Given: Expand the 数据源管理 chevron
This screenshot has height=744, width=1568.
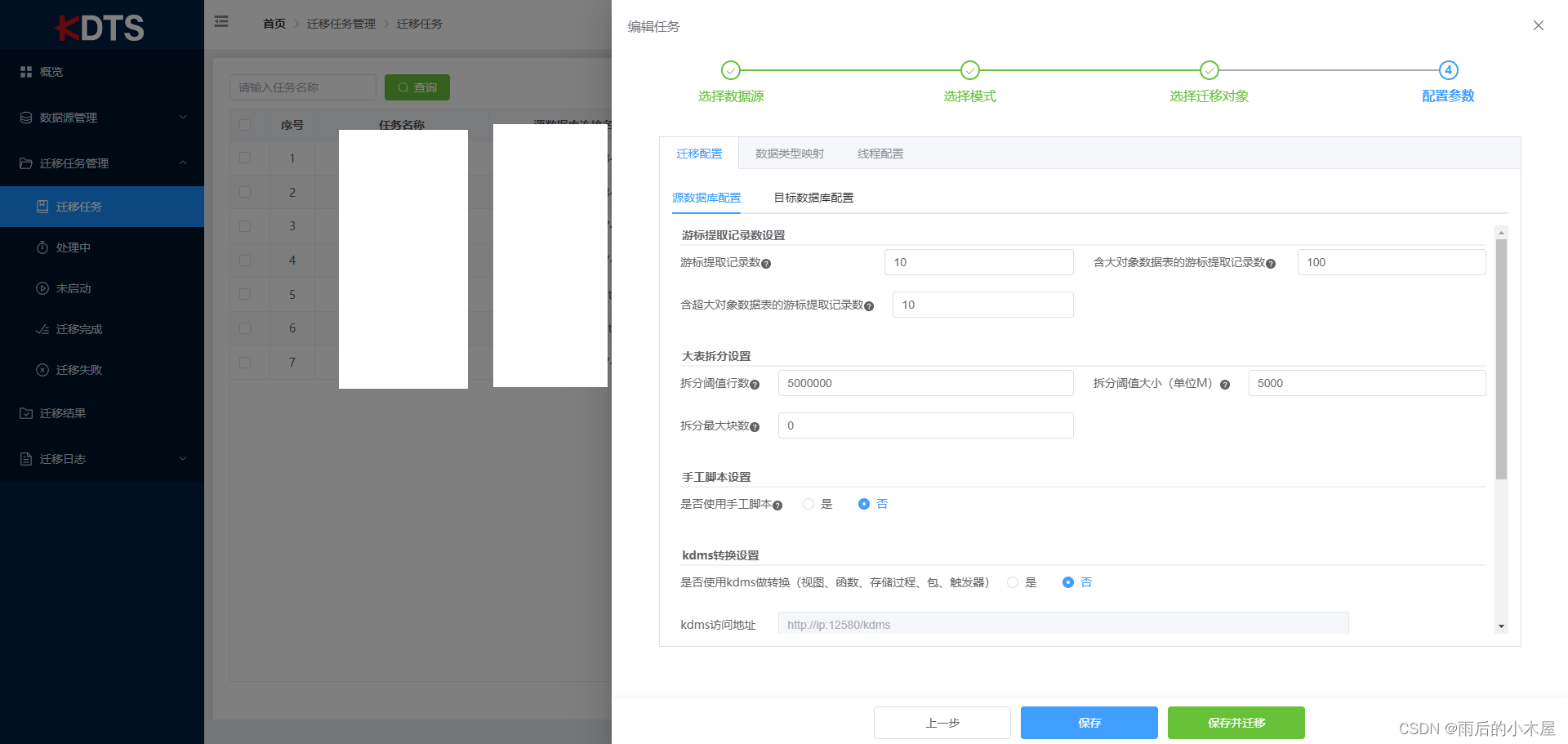Looking at the screenshot, I should point(183,117).
